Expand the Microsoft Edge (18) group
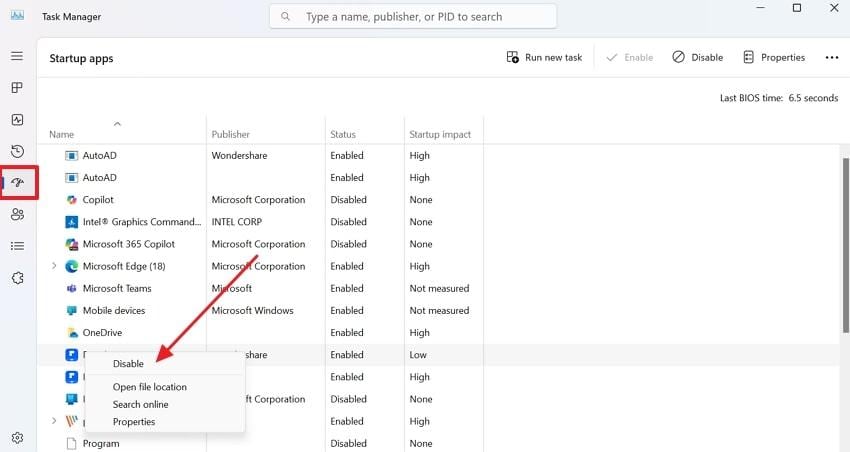This screenshot has height=452, width=850. (x=54, y=266)
